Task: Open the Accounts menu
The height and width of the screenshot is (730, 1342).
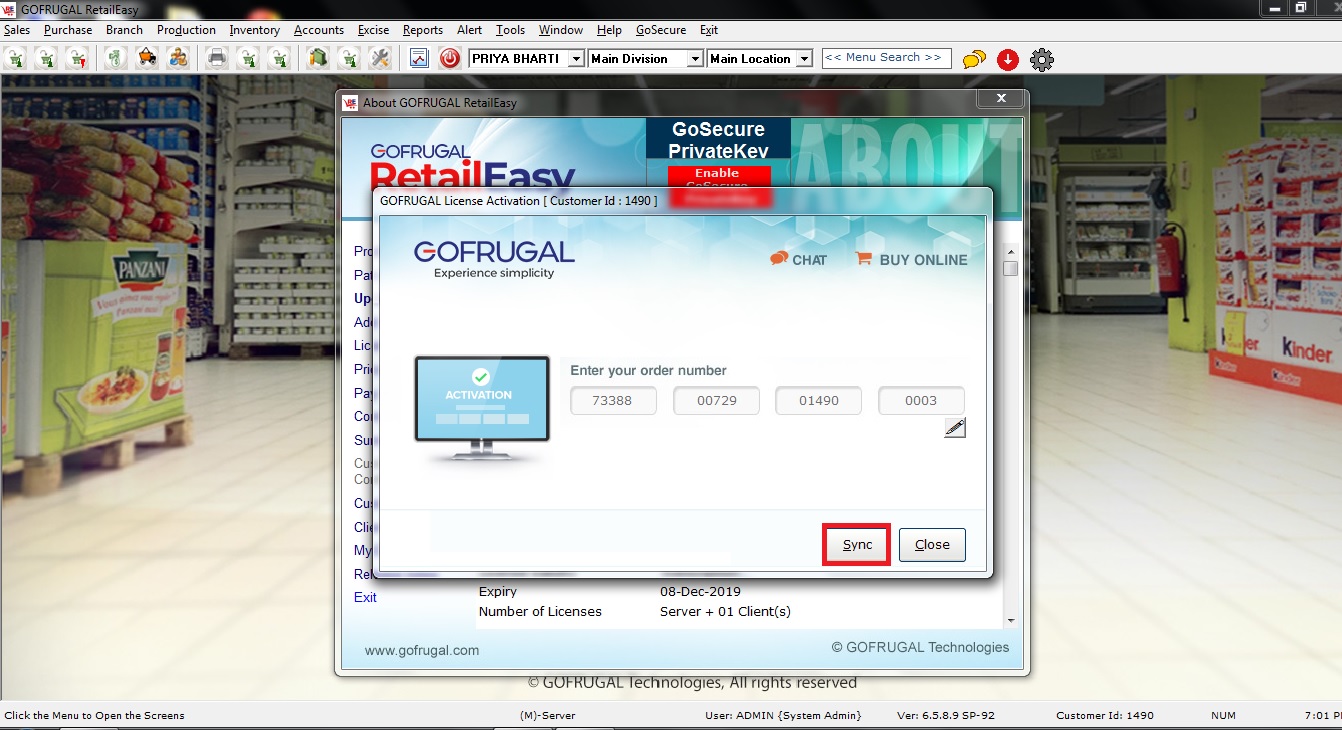Action: pos(319,30)
